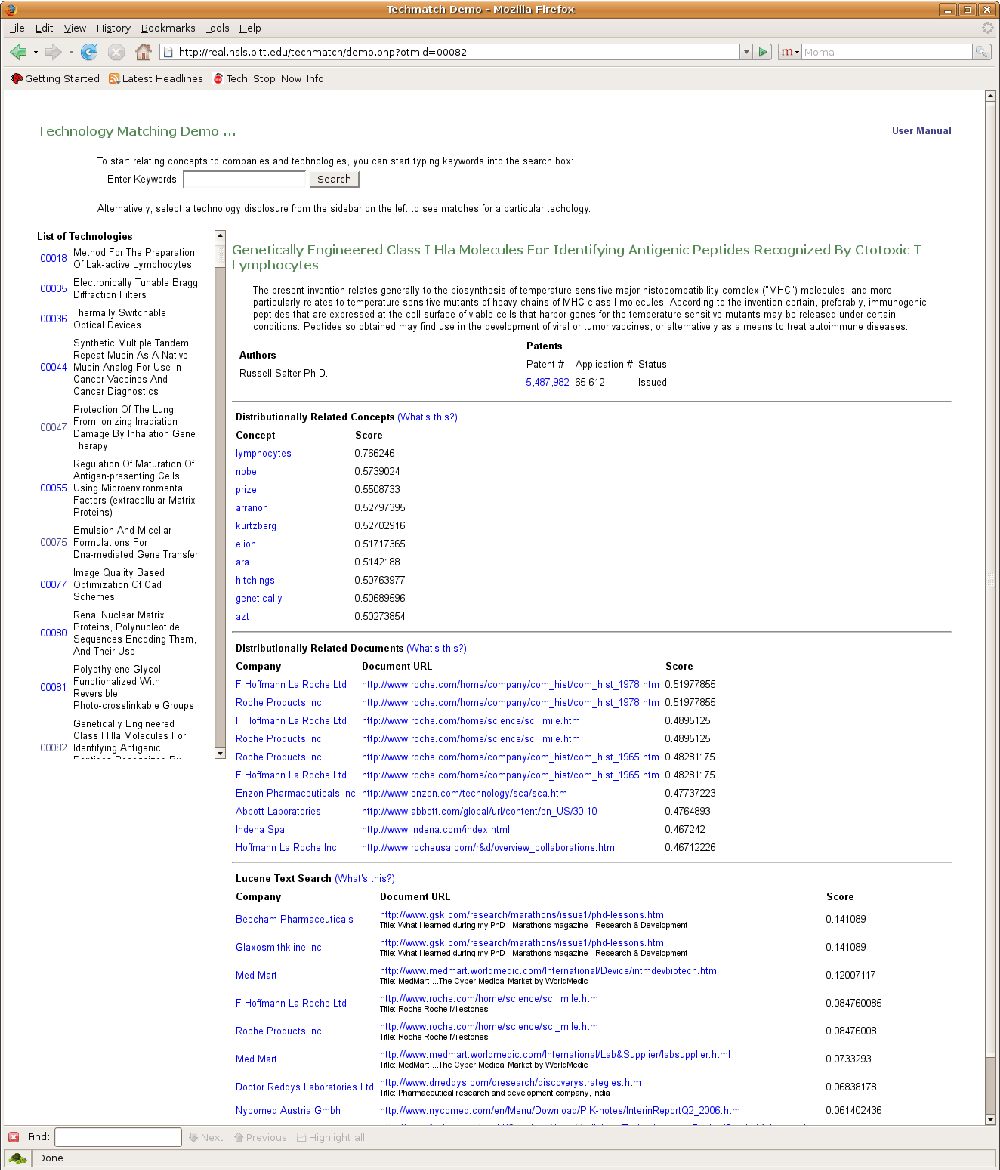The height and width of the screenshot is (1170, 1000).
Task: Click the Search button
Action: point(334,179)
